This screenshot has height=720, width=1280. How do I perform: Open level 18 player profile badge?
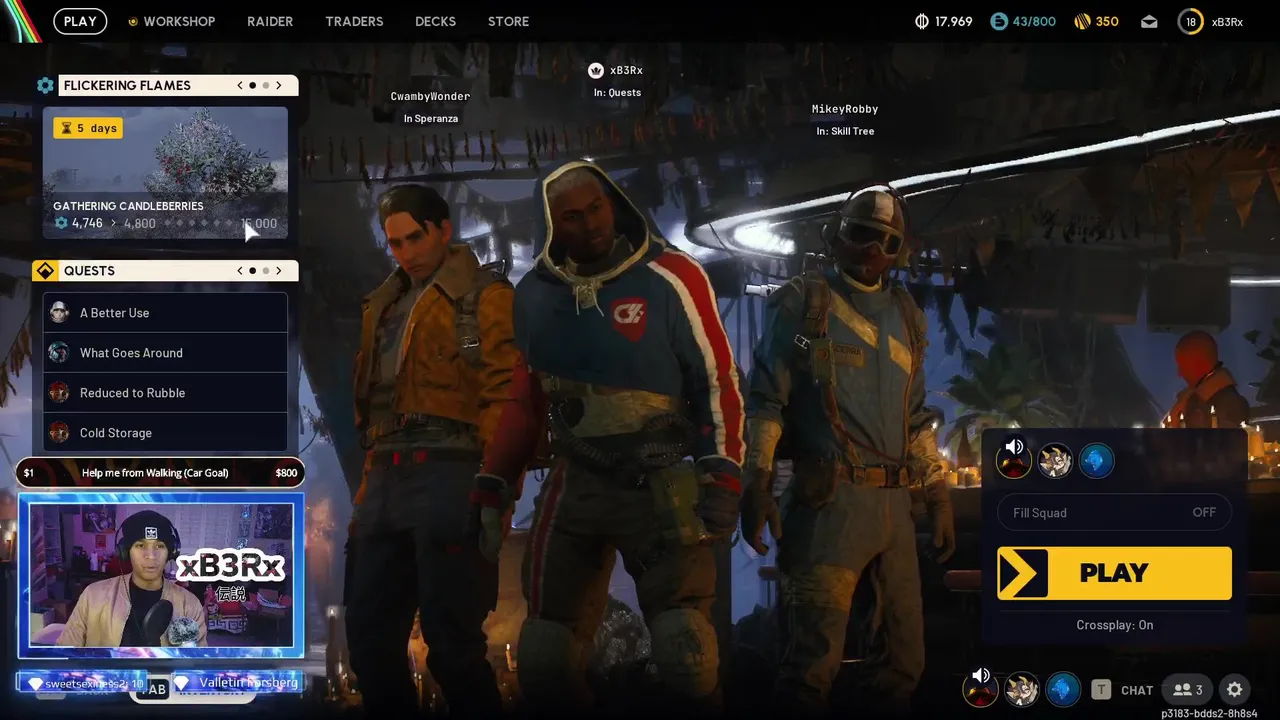(1190, 21)
